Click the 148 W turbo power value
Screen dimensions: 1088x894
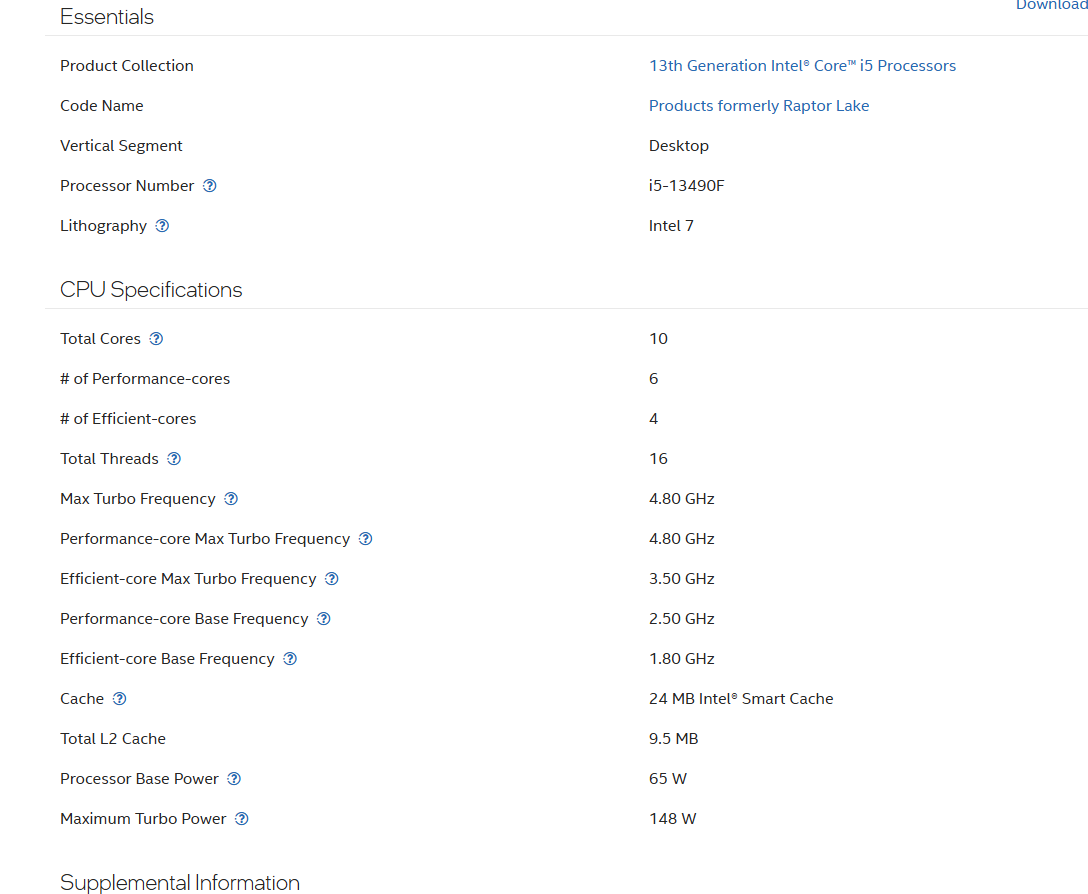[x=672, y=819]
